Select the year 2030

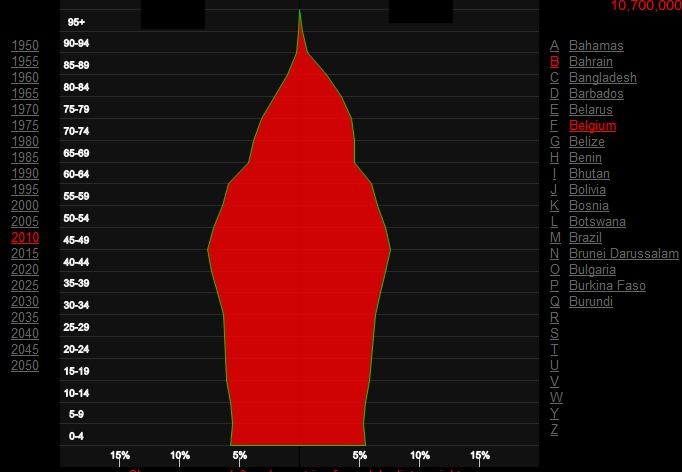pyautogui.click(x=25, y=301)
